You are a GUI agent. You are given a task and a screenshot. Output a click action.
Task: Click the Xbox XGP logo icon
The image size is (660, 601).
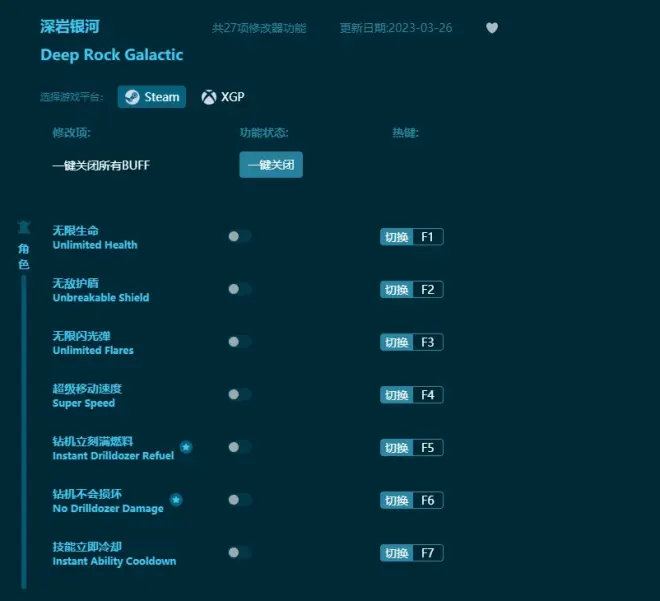[208, 97]
